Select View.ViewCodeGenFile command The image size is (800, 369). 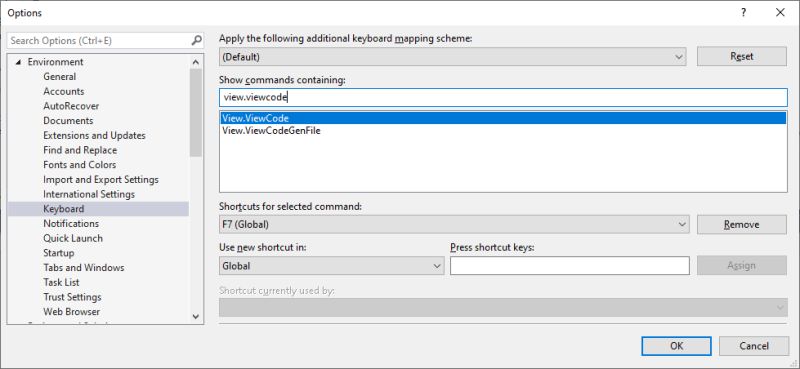click(271, 131)
